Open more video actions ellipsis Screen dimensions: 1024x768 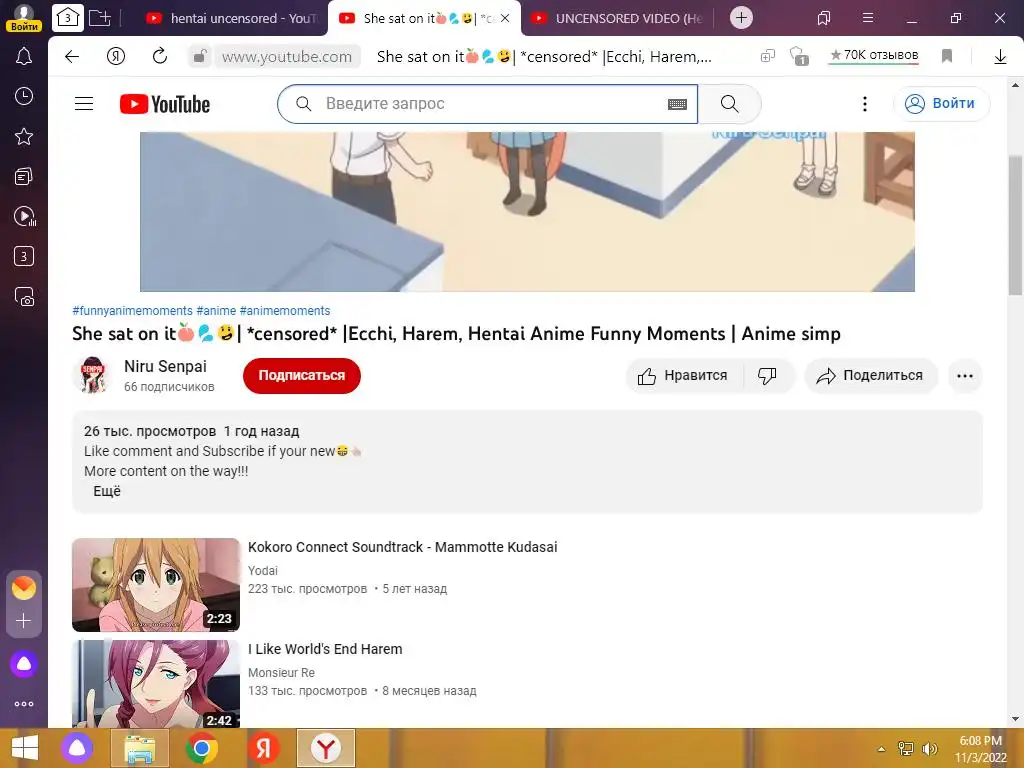pos(965,376)
